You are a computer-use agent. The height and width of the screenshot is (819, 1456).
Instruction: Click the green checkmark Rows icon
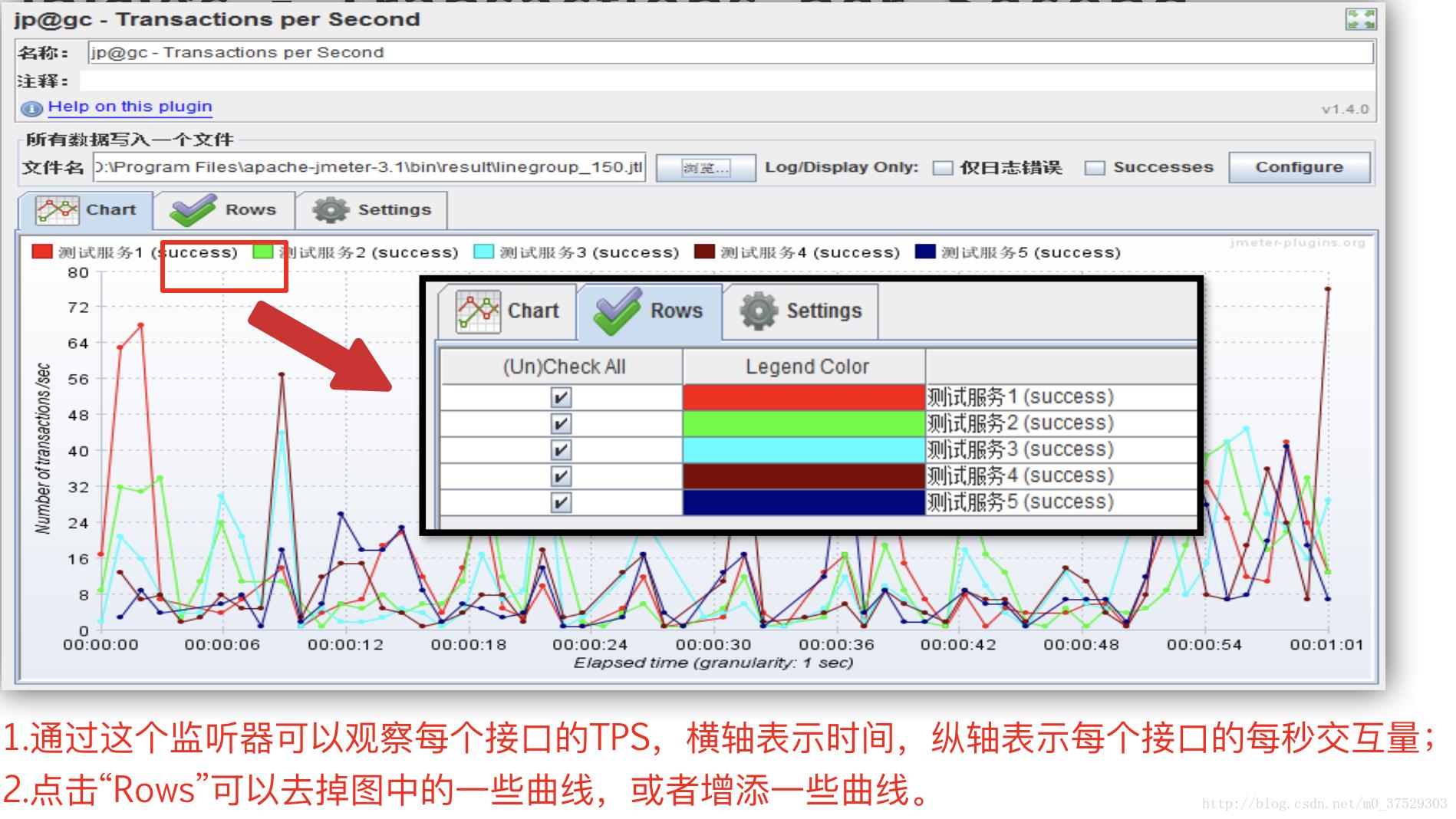pyautogui.click(x=193, y=207)
